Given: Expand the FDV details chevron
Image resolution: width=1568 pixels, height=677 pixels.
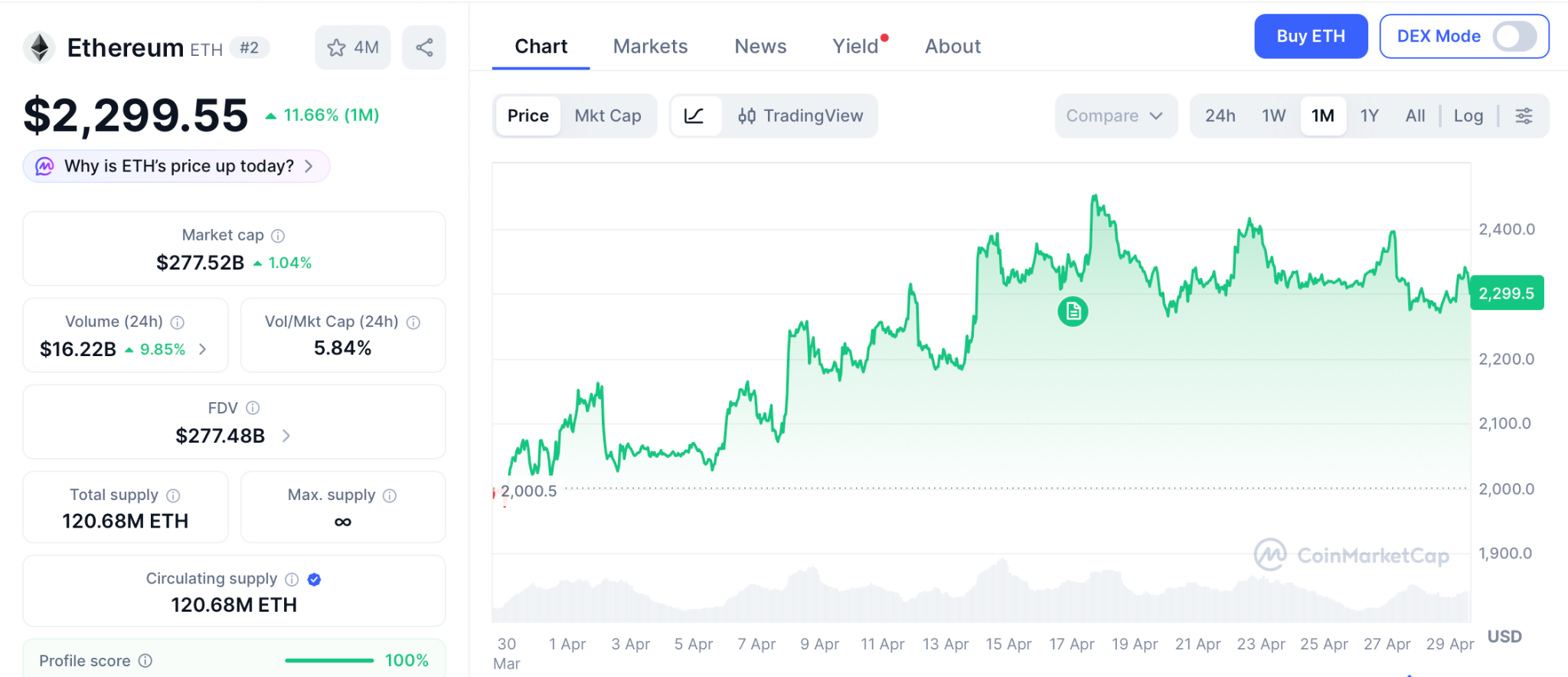Looking at the screenshot, I should (x=286, y=436).
